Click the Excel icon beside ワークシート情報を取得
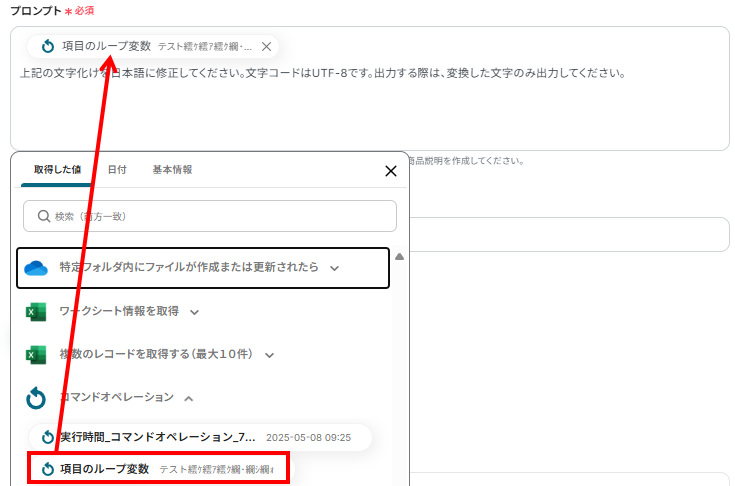The image size is (735, 486). point(36,312)
